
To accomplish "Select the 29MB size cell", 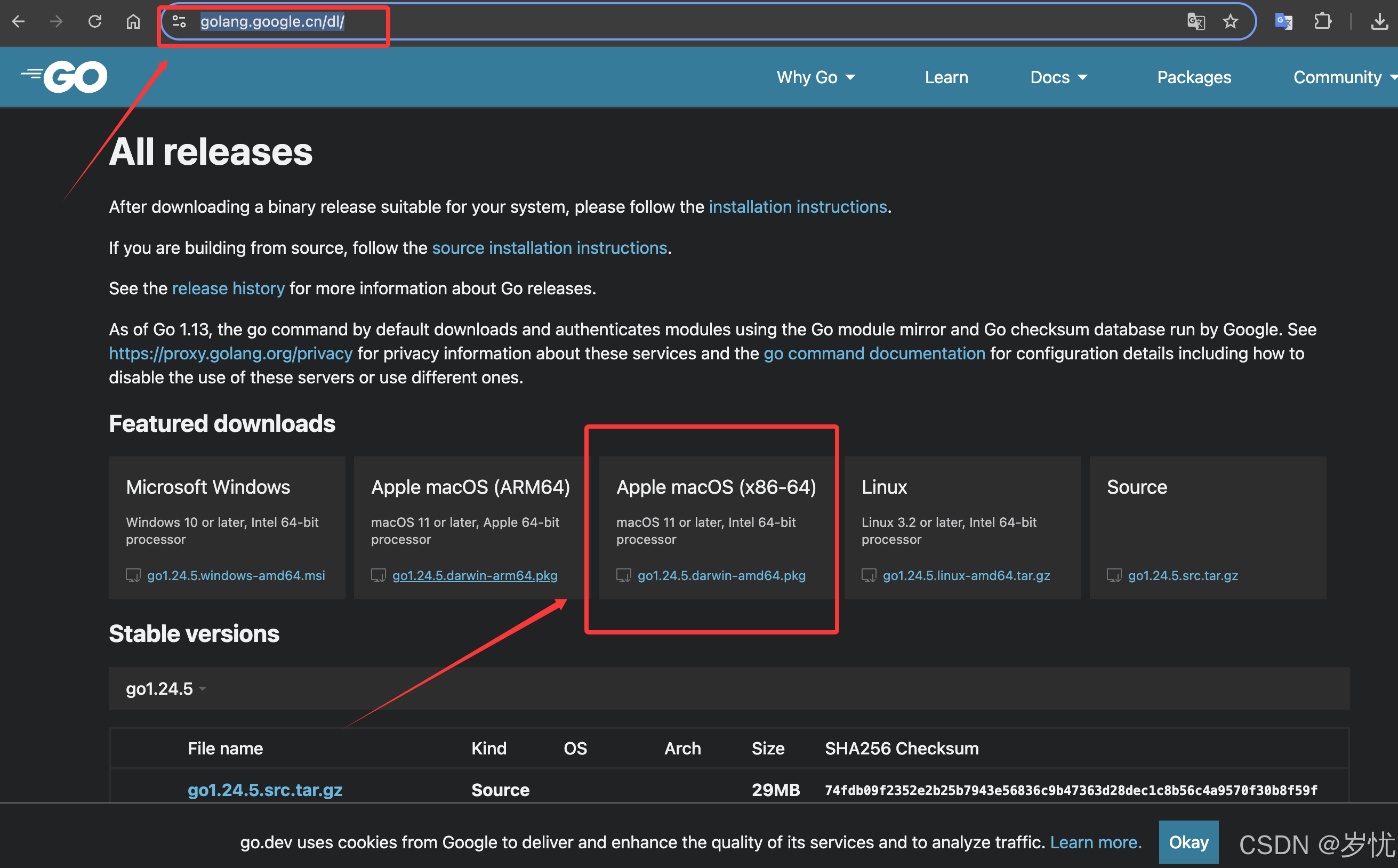I will 776,790.
